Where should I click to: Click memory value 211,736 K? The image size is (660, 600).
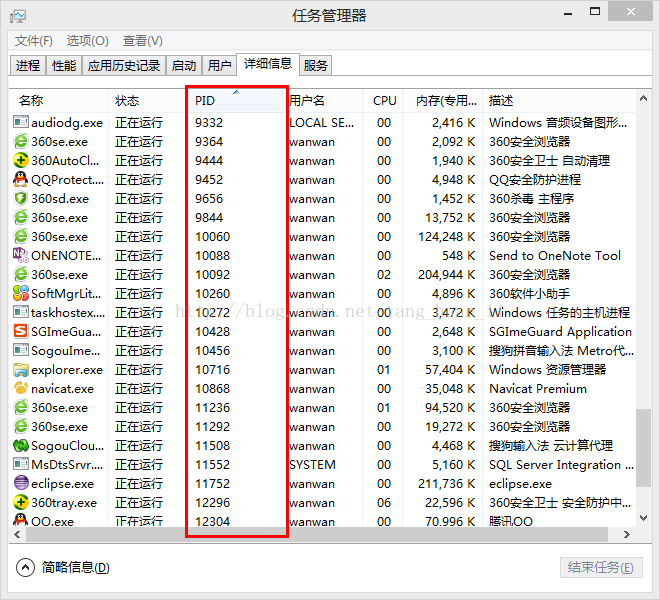[x=446, y=483]
